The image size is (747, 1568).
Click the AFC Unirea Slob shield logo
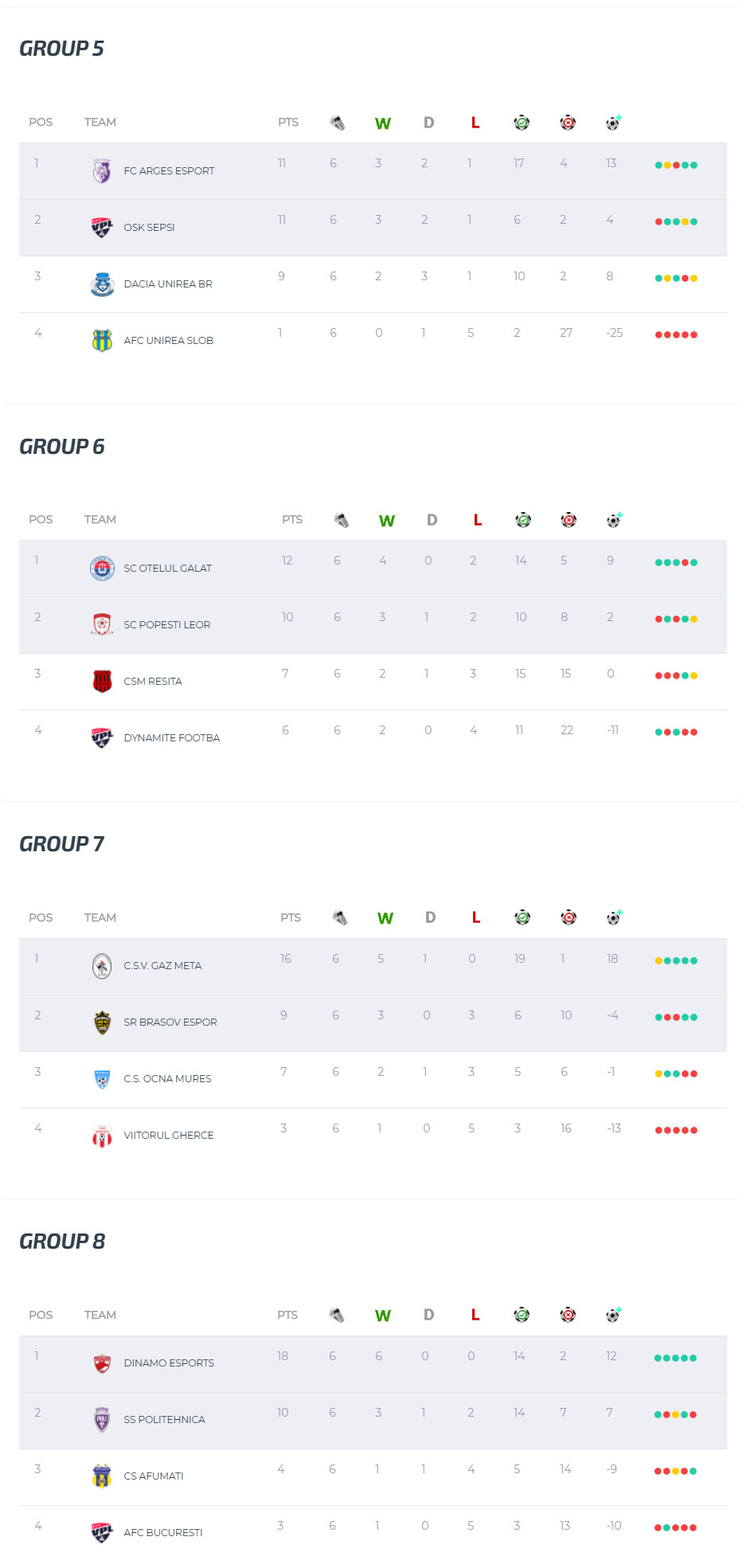[x=102, y=341]
